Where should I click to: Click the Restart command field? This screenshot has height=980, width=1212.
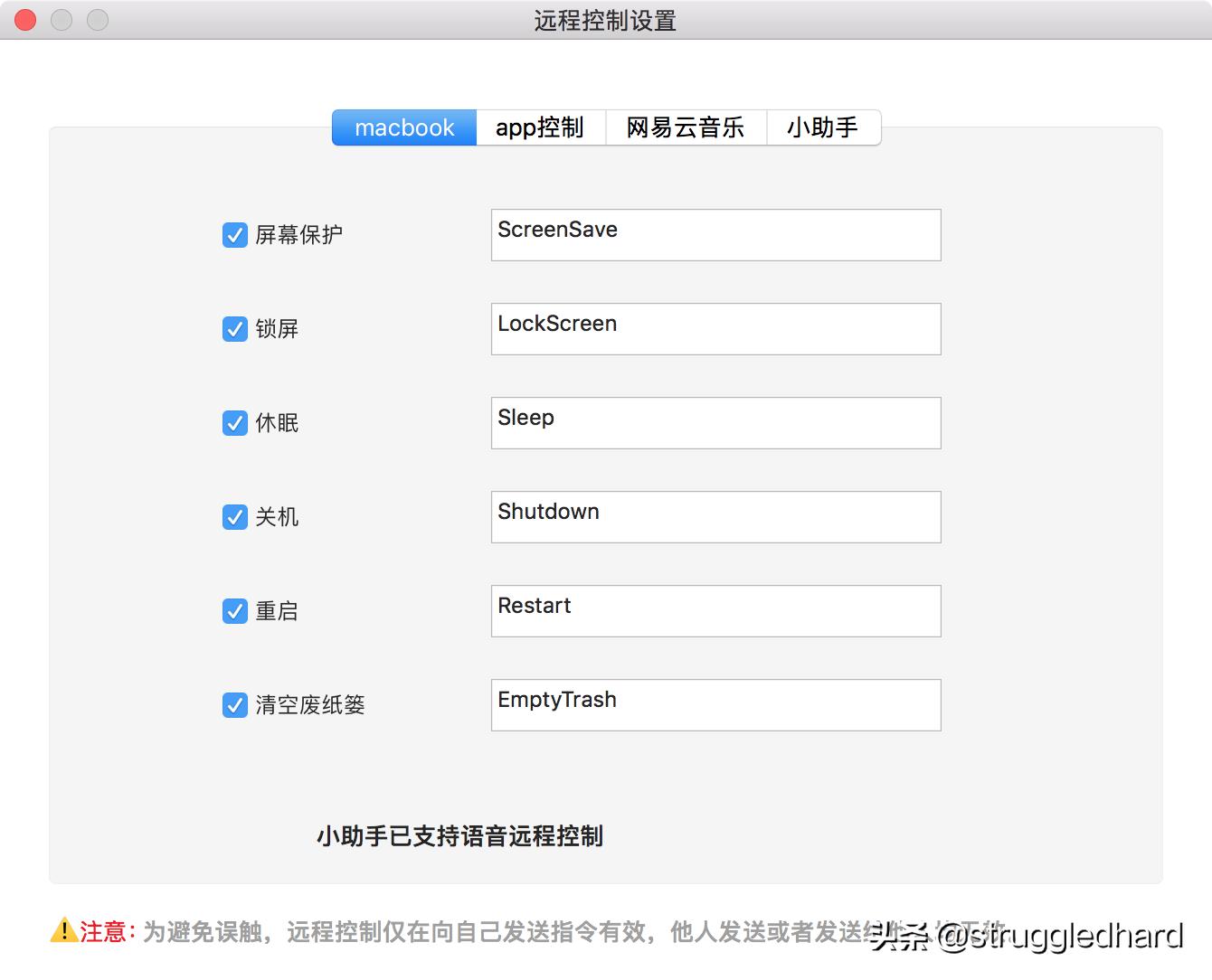pos(715,611)
